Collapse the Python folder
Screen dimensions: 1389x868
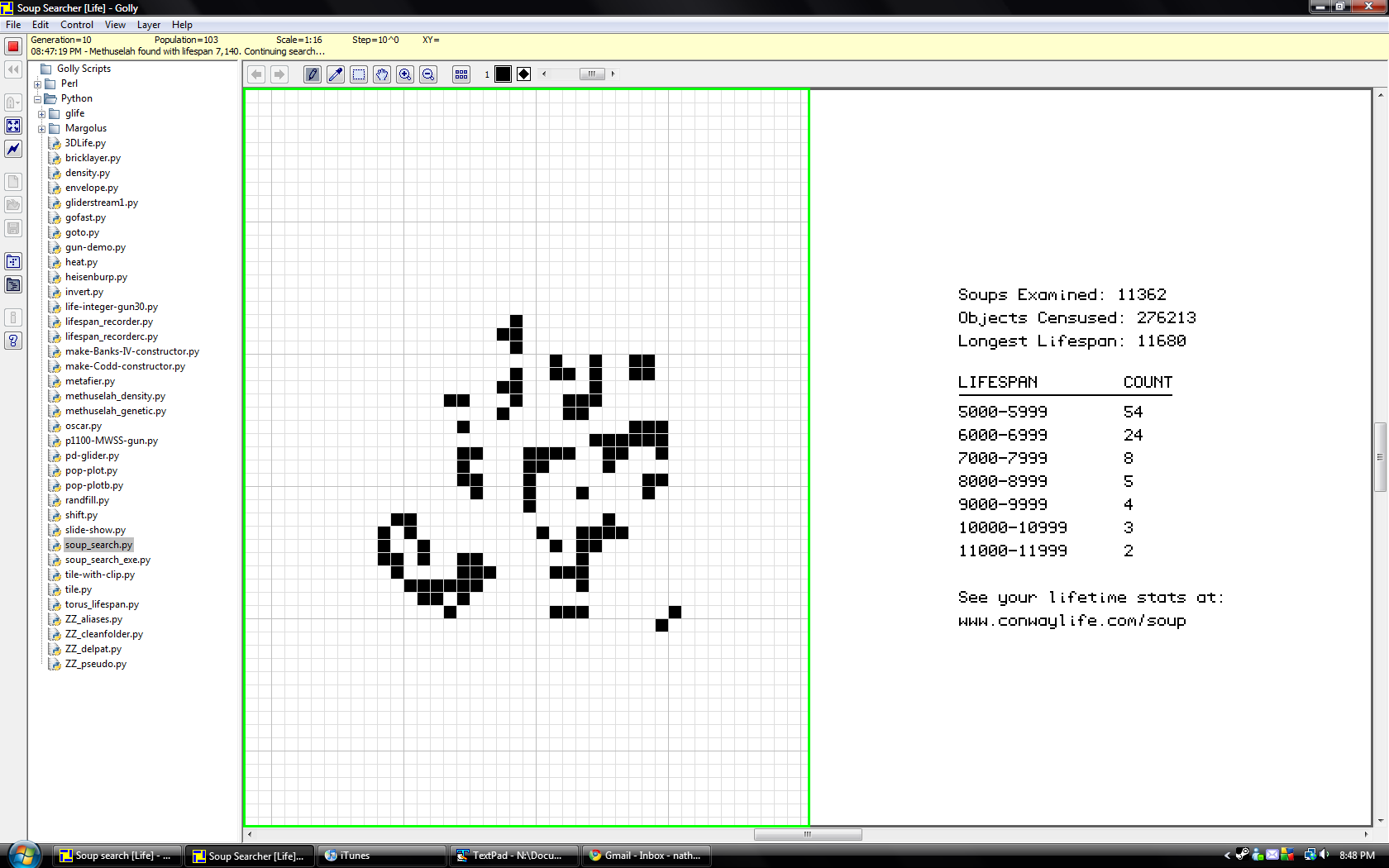click(x=37, y=99)
